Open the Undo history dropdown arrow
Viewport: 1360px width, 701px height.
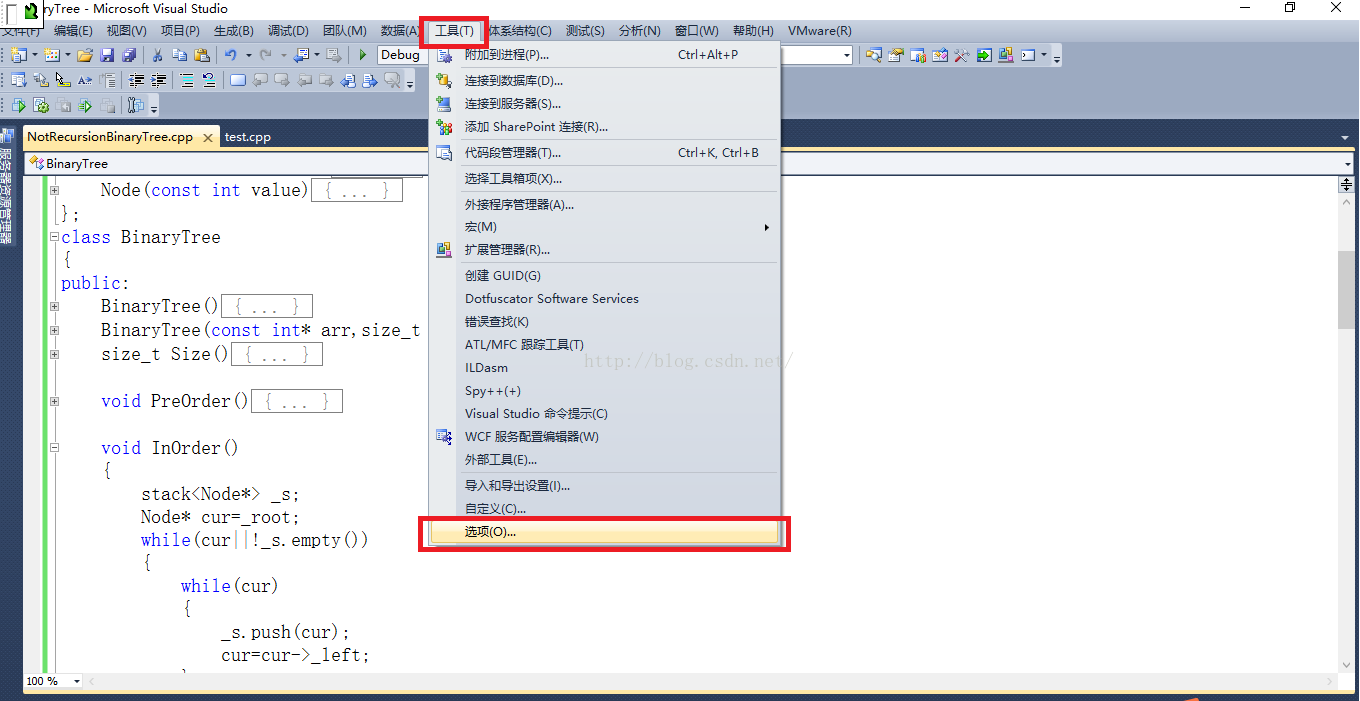point(247,55)
